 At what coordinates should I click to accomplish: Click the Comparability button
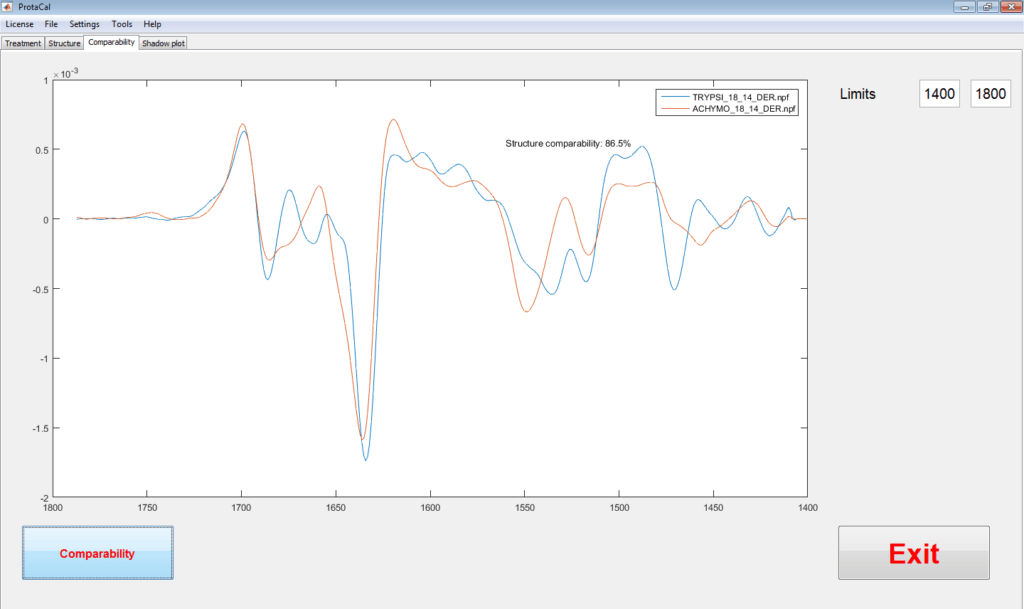pos(98,553)
